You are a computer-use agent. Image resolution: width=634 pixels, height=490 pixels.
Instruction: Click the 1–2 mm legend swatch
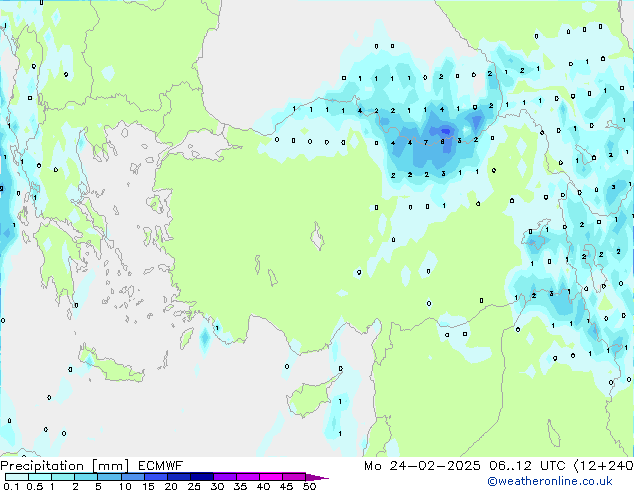(x=63, y=477)
